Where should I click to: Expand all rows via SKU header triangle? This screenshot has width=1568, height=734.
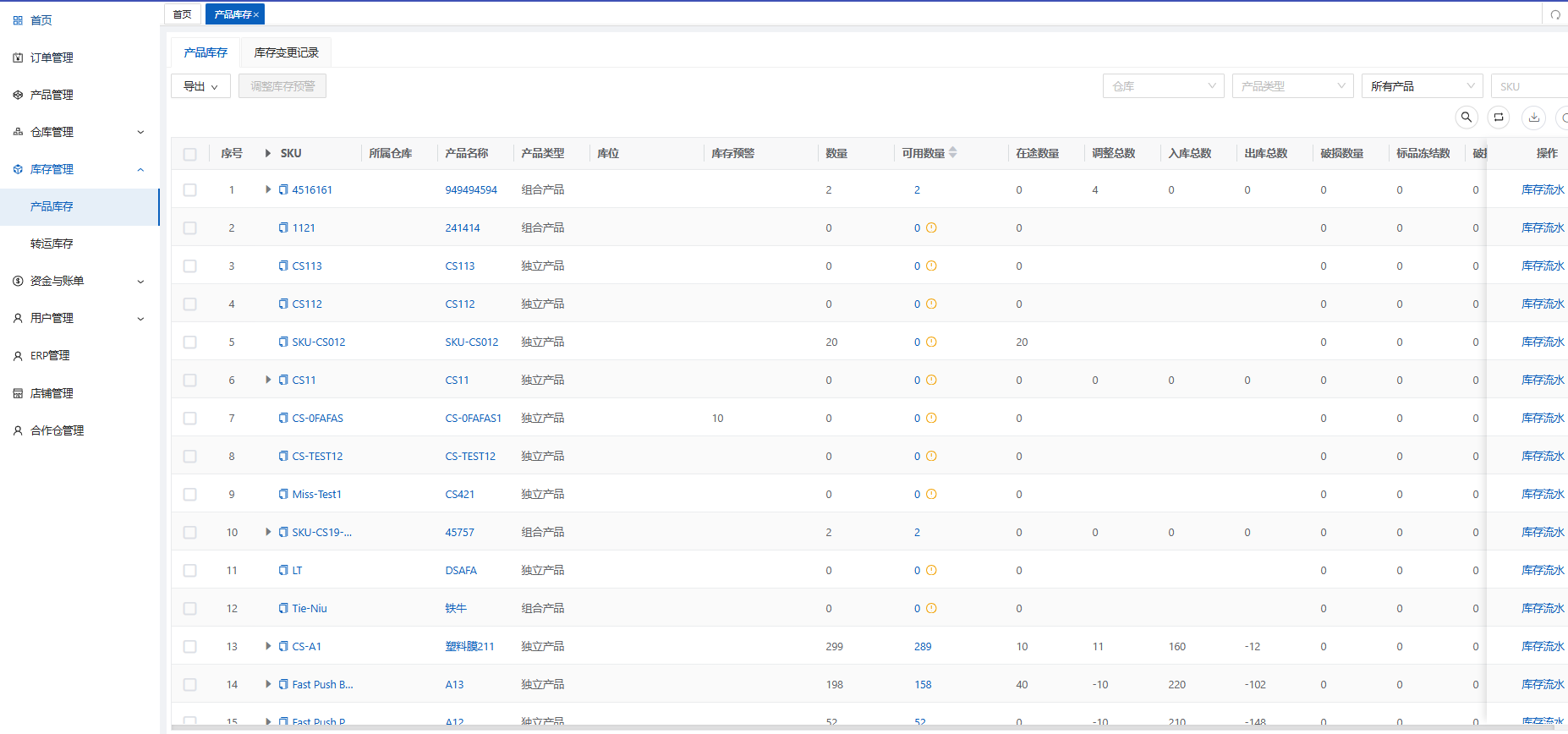[268, 153]
